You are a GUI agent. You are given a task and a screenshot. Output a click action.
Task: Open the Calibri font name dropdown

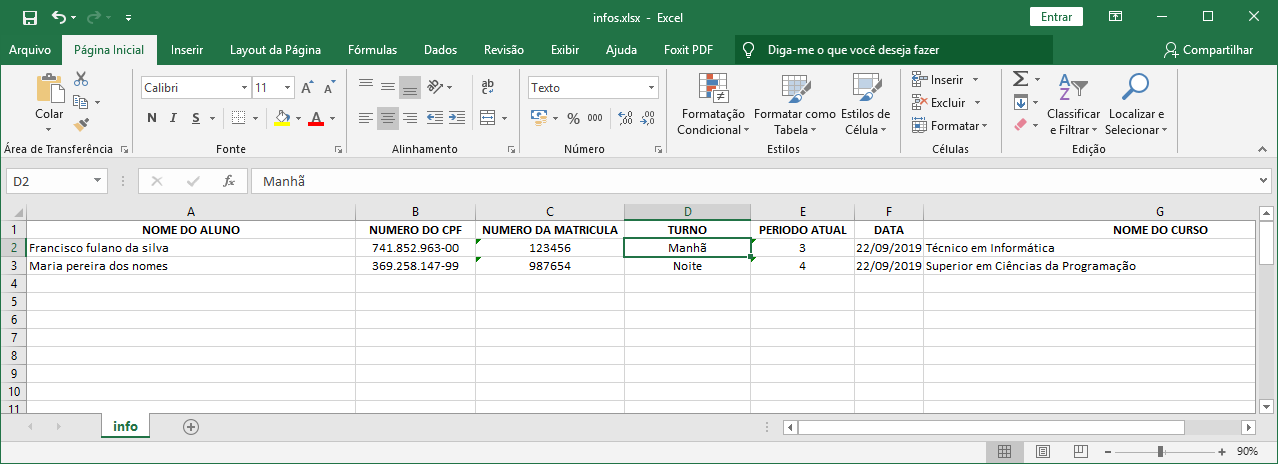[x=244, y=88]
